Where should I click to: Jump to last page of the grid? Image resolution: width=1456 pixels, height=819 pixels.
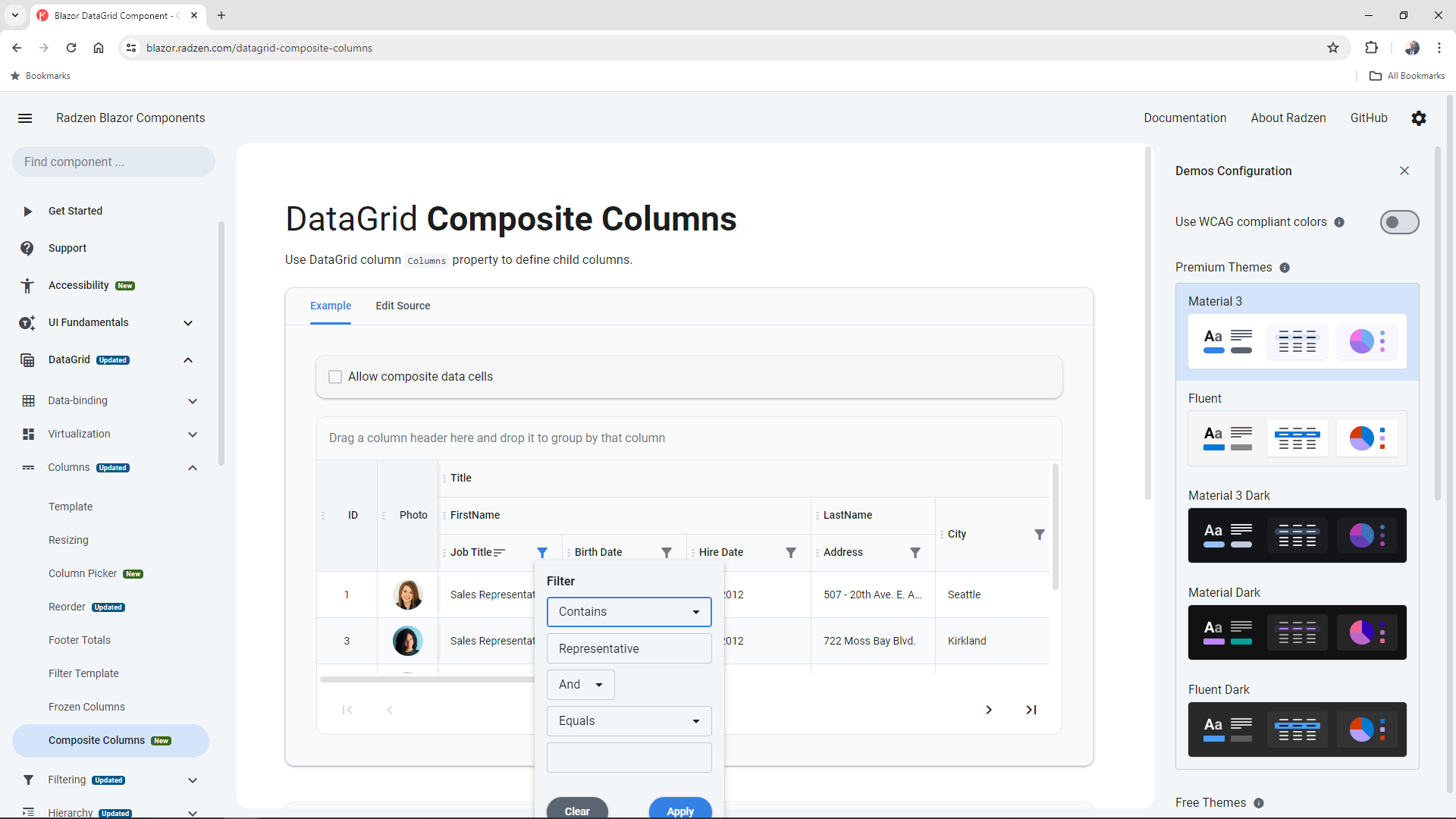click(x=1031, y=710)
